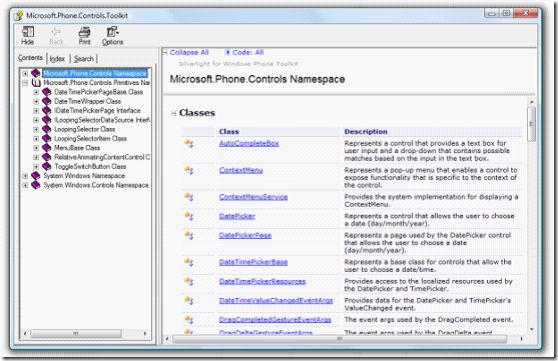This screenshot has height=361, width=558.
Task: Click the help icon in the title bar
Action: (19, 16)
